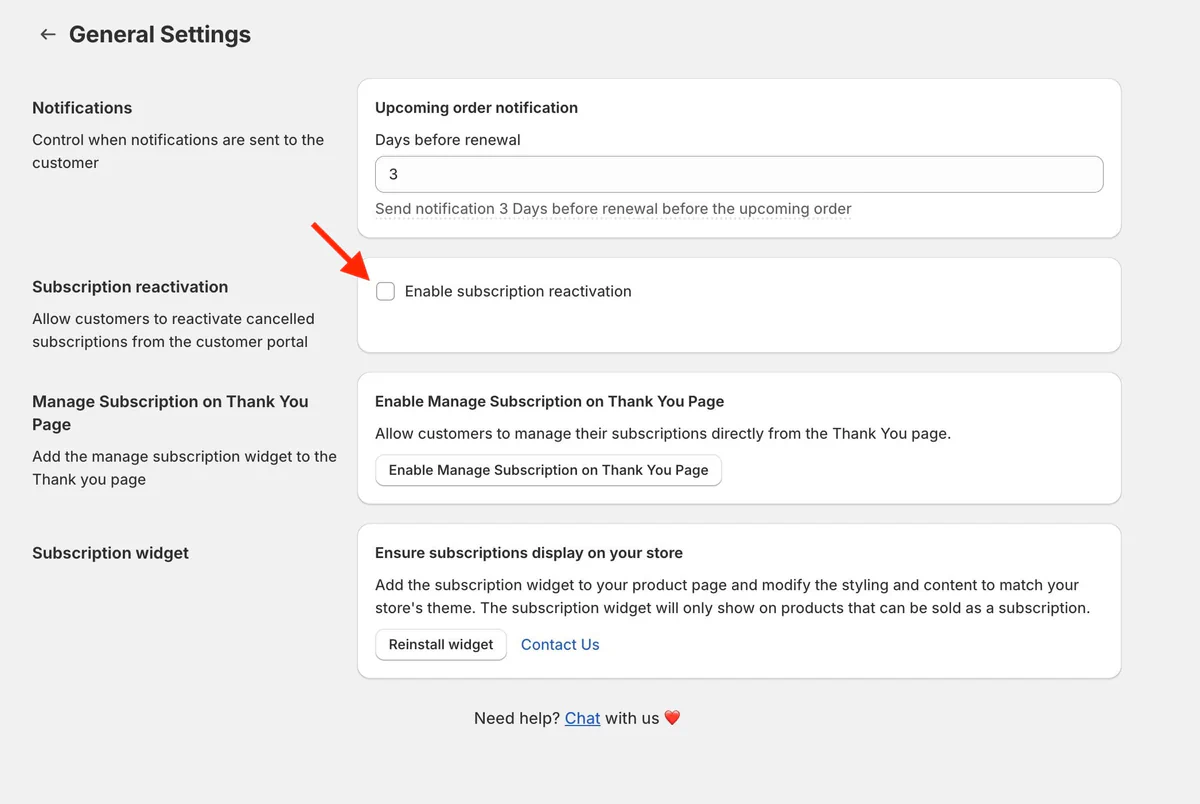Viewport: 1200px width, 804px height.
Task: Click Enable Manage Subscription on Thank You Page button
Action: pyautogui.click(x=548, y=470)
